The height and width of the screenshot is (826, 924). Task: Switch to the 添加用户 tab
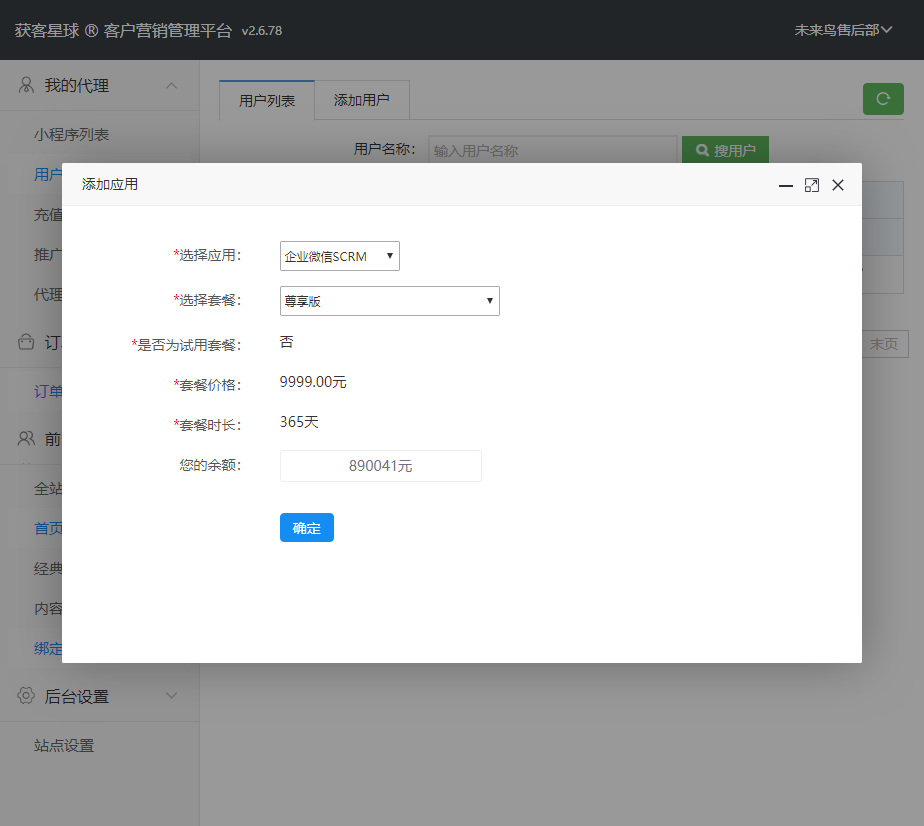coord(361,100)
